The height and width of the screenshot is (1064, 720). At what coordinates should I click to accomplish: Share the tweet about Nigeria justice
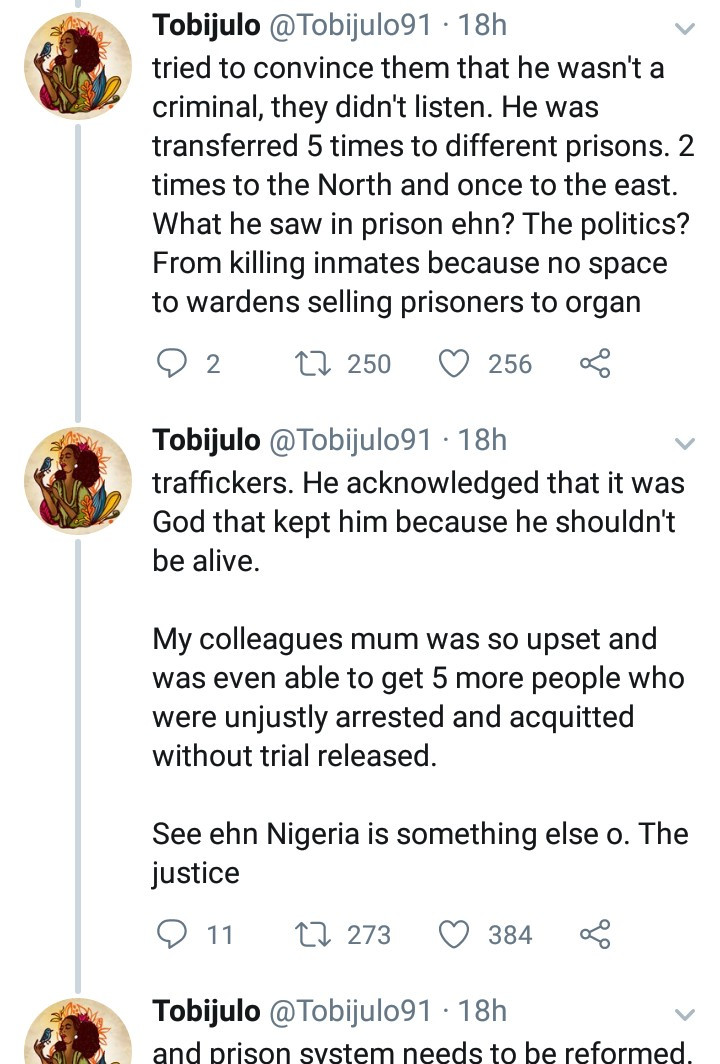click(x=594, y=934)
